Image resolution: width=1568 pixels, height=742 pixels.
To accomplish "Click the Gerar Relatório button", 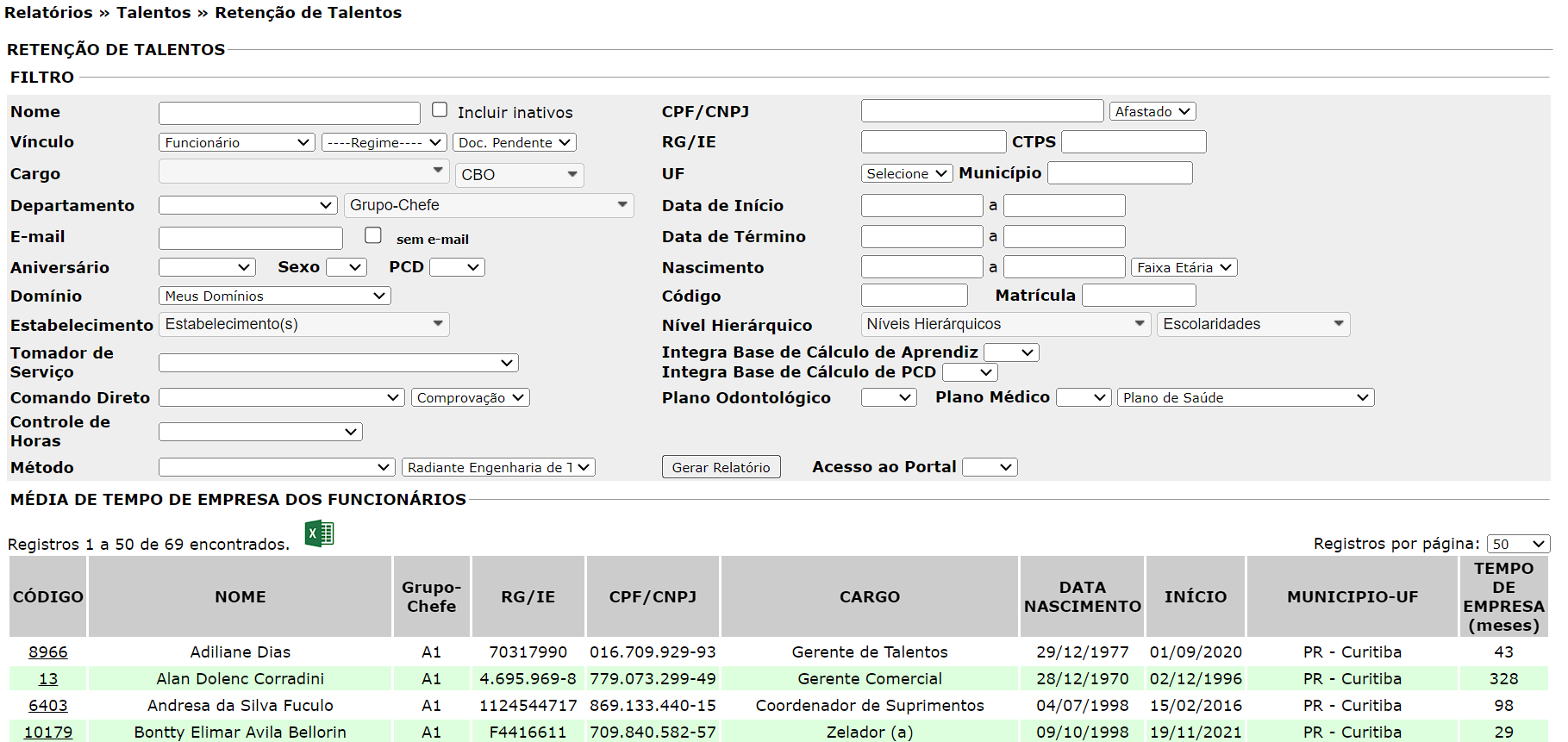I will (x=721, y=467).
